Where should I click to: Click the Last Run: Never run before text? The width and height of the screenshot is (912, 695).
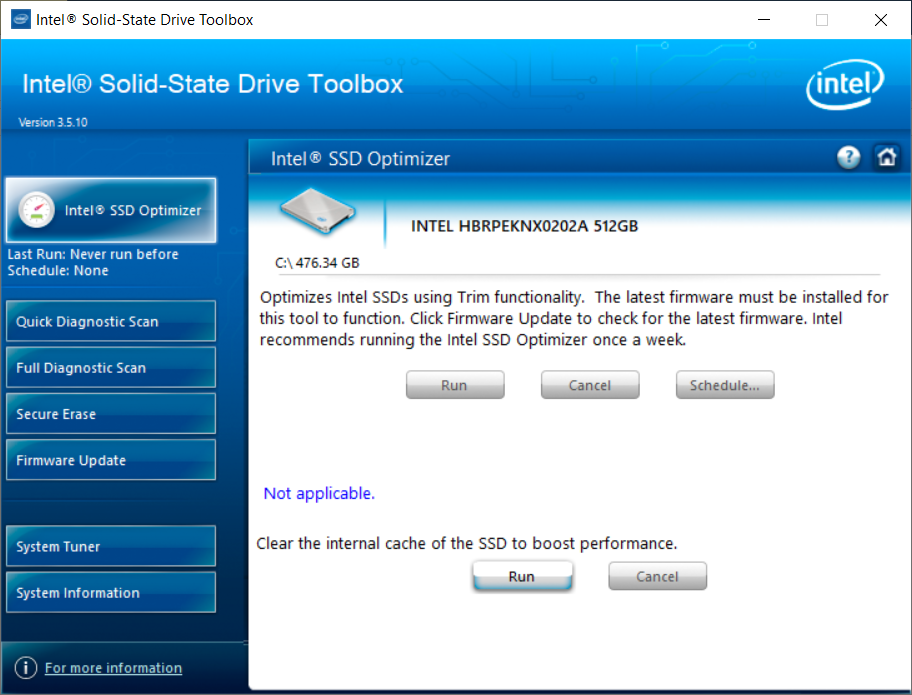[93, 254]
